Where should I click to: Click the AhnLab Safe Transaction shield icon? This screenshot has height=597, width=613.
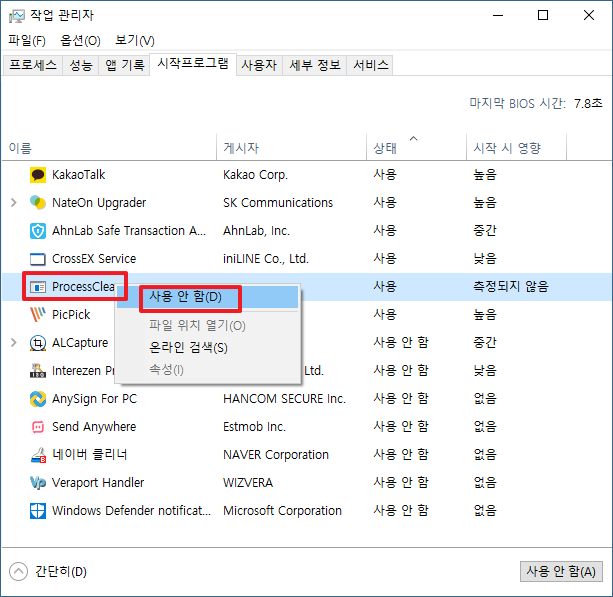(x=38, y=231)
